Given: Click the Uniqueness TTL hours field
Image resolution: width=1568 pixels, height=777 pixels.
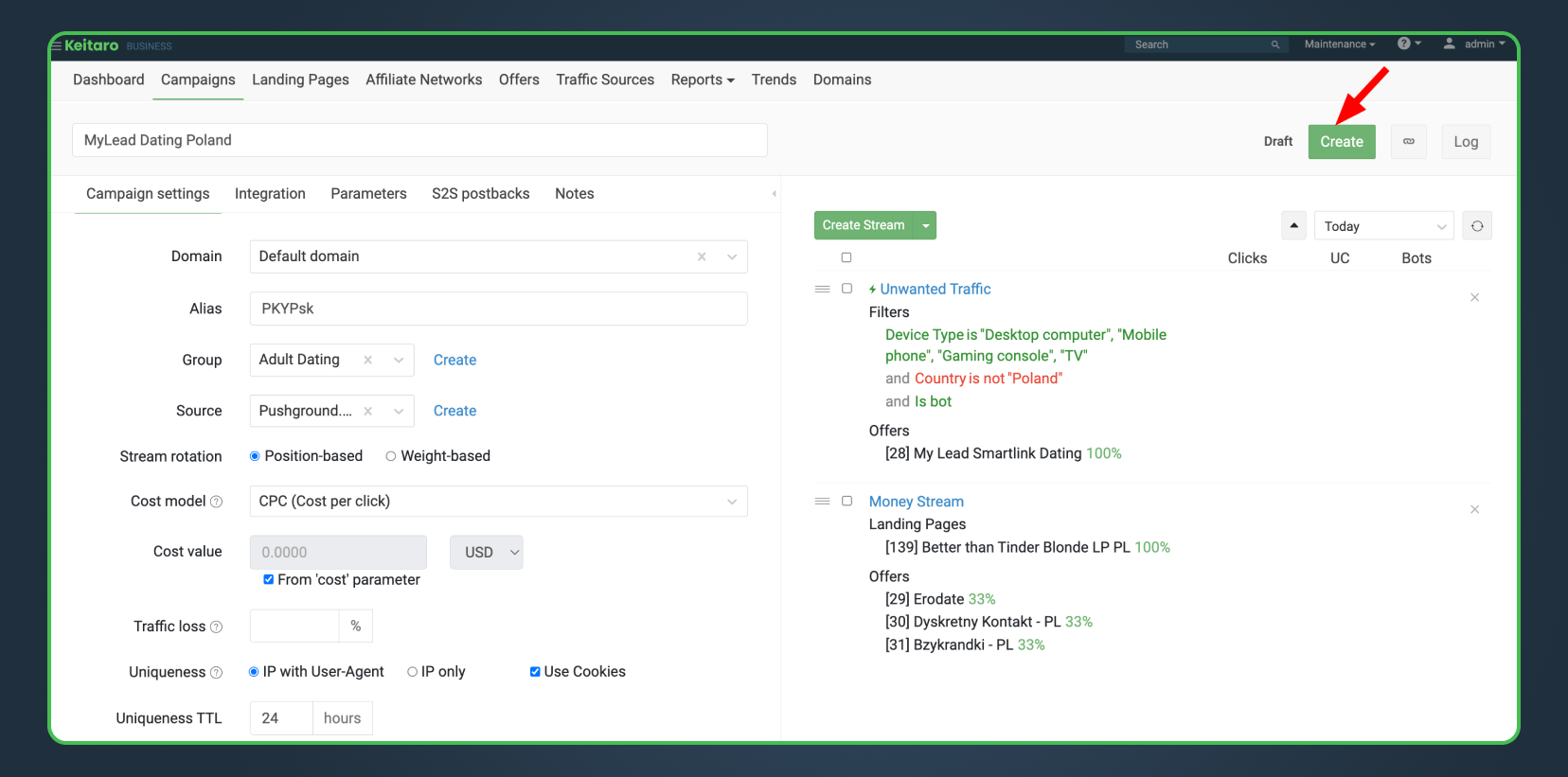Looking at the screenshot, I should (x=281, y=718).
